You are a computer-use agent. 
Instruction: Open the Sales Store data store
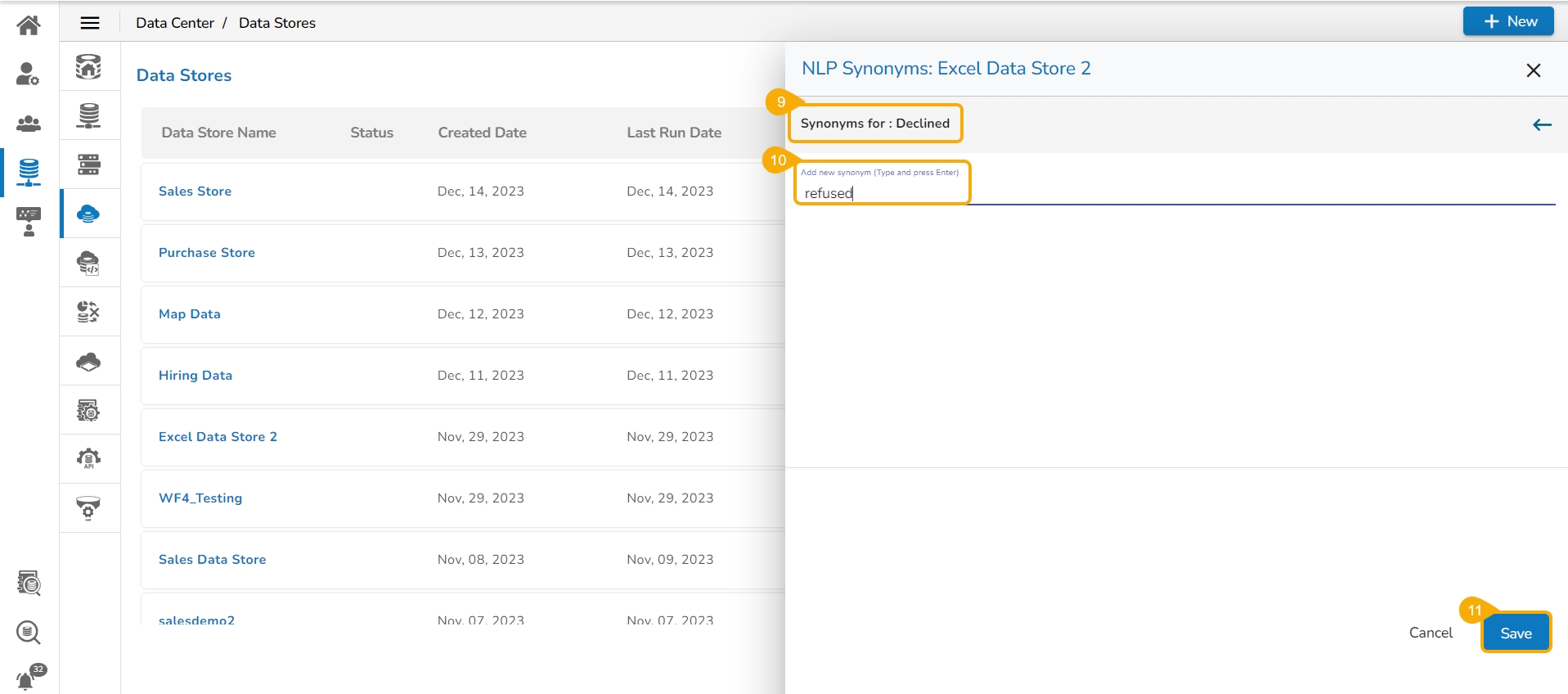[195, 192]
